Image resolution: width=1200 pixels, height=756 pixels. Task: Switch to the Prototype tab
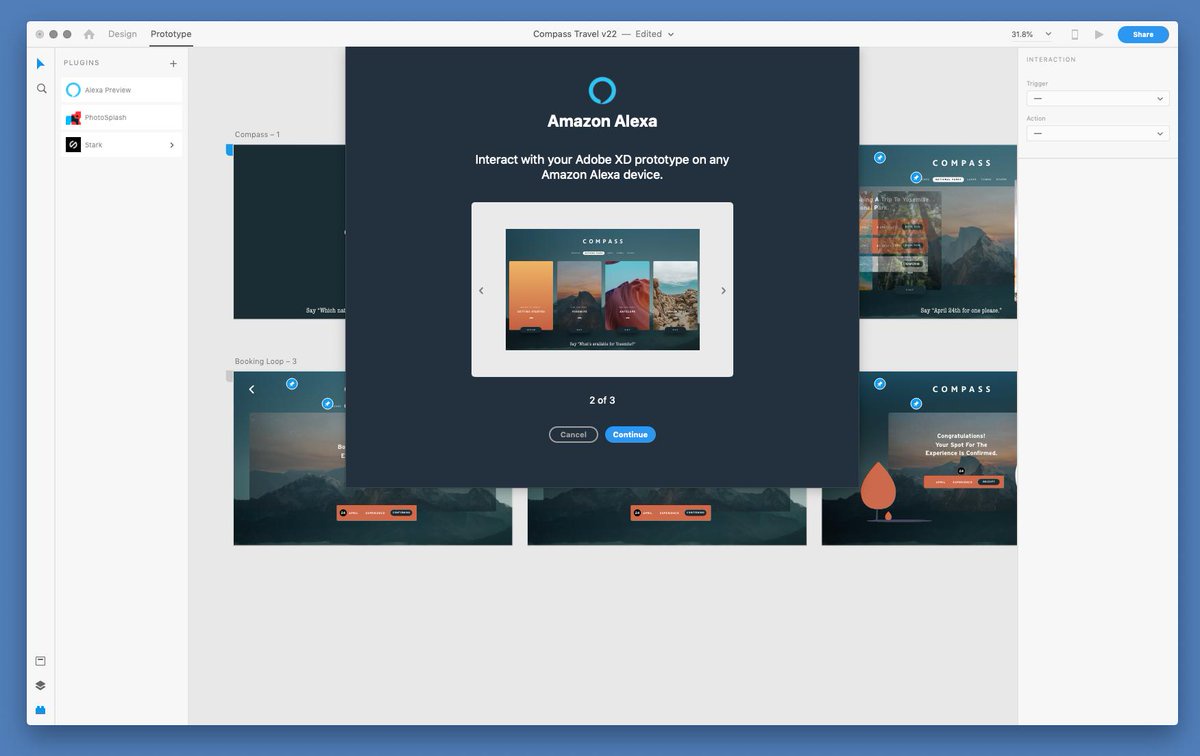(x=171, y=34)
